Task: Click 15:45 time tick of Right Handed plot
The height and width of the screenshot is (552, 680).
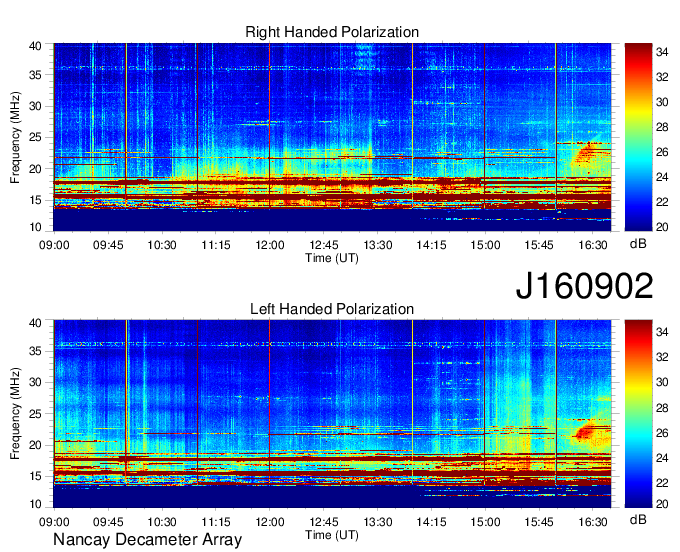Action: 539,245
